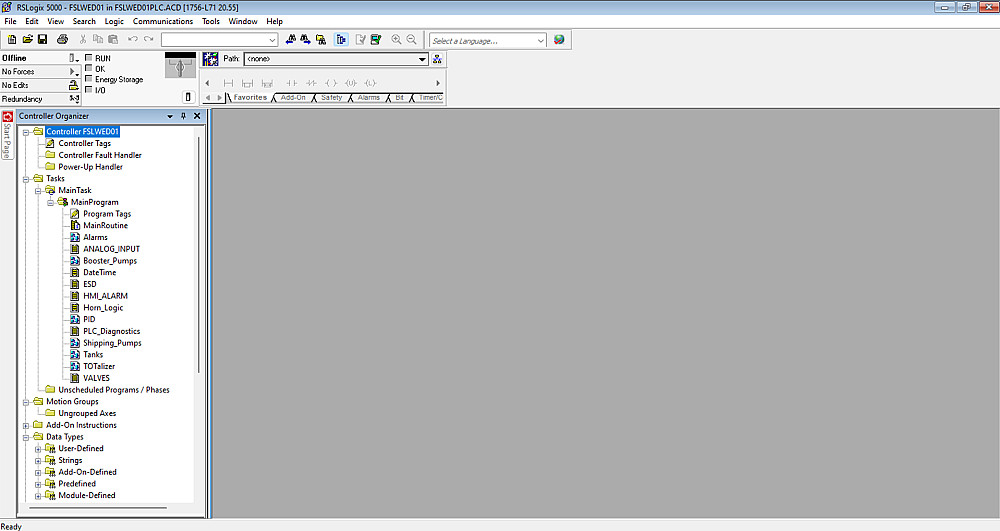Click the Redundancy status icon

coord(74,99)
